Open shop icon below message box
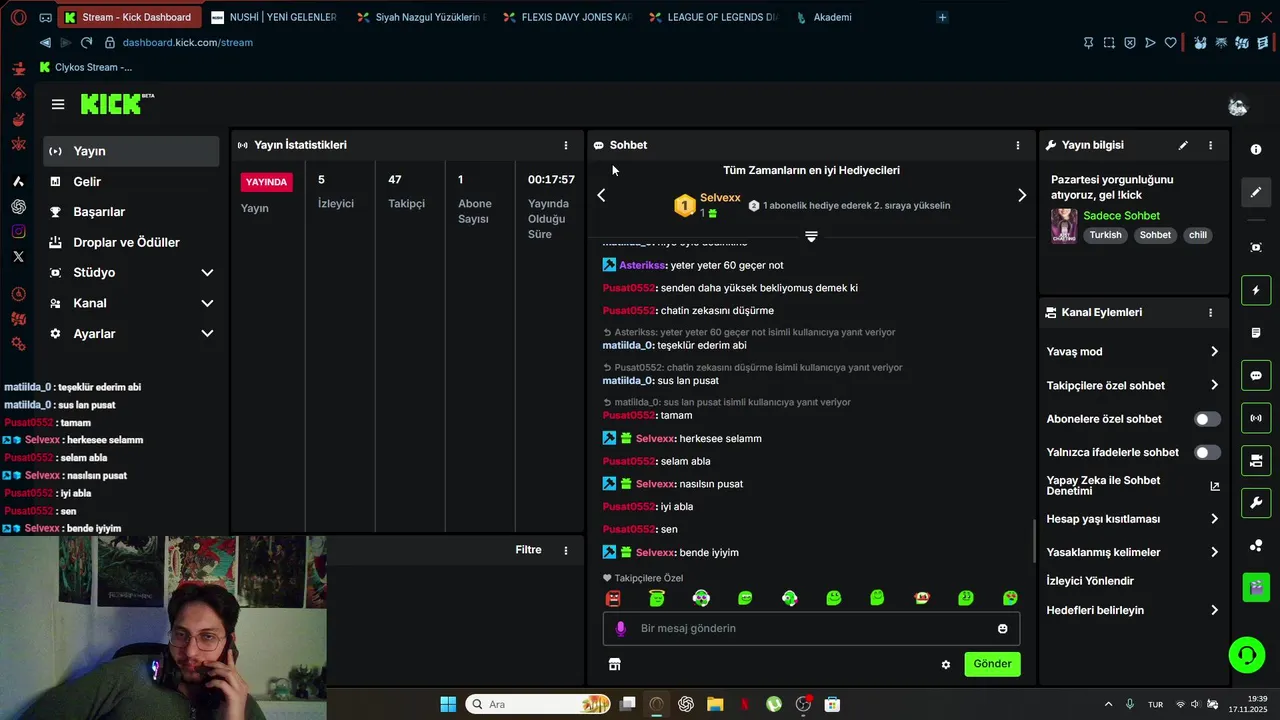 [614, 664]
